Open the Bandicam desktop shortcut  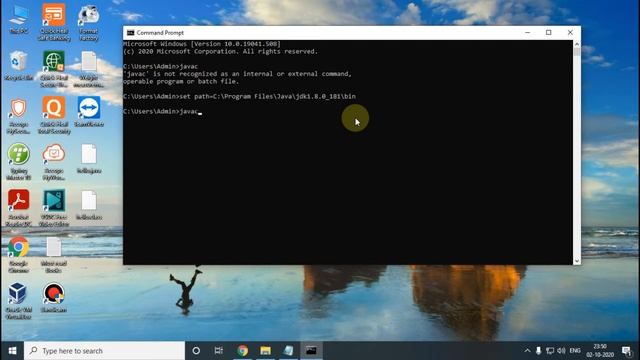(x=54, y=298)
